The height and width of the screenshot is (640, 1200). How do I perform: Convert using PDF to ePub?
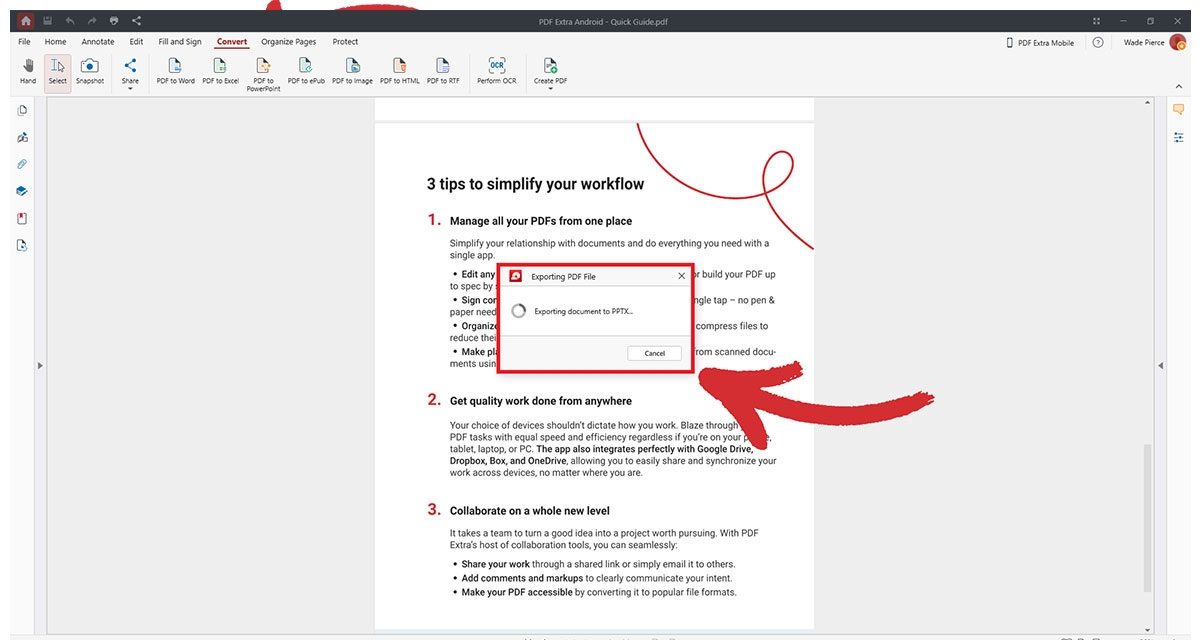coord(306,72)
